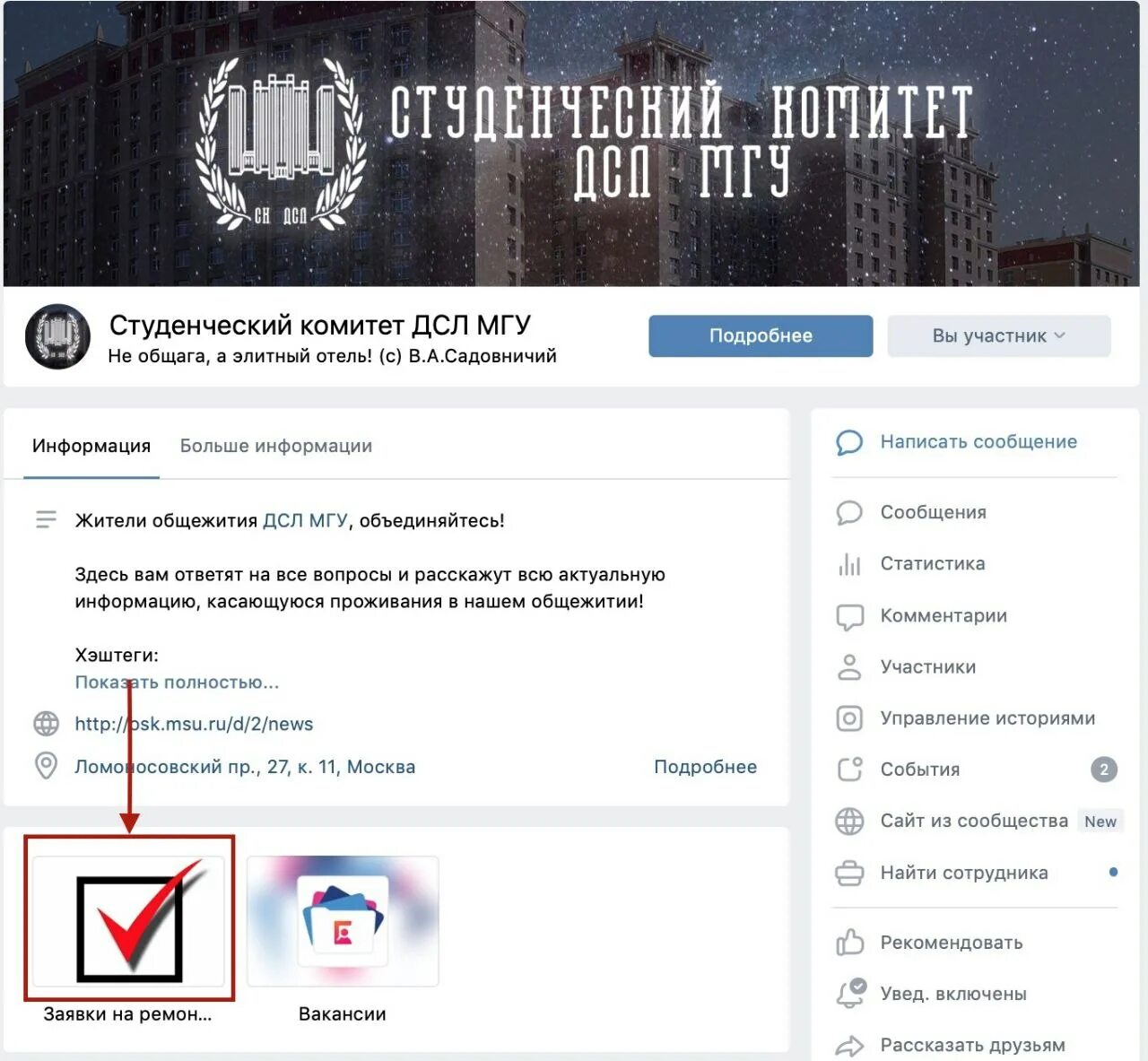1148x1061 pixels.
Task: Click the Управление историями camera icon
Action: pos(848,718)
